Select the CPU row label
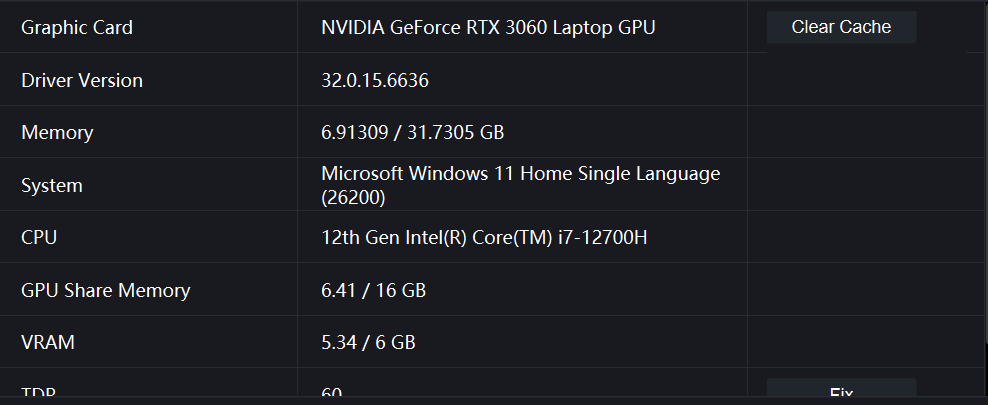The image size is (988, 405). [39, 238]
